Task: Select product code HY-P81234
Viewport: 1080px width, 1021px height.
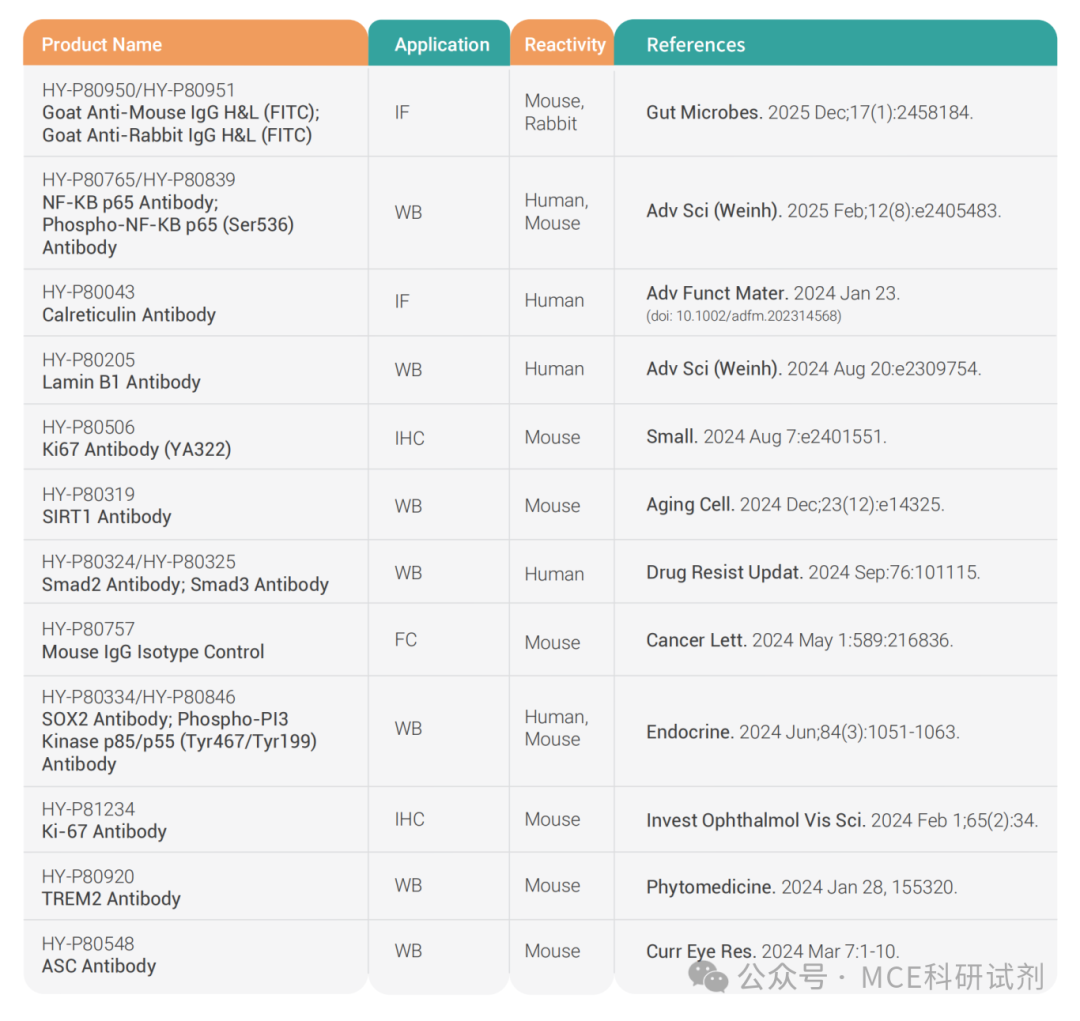Action: click(88, 809)
